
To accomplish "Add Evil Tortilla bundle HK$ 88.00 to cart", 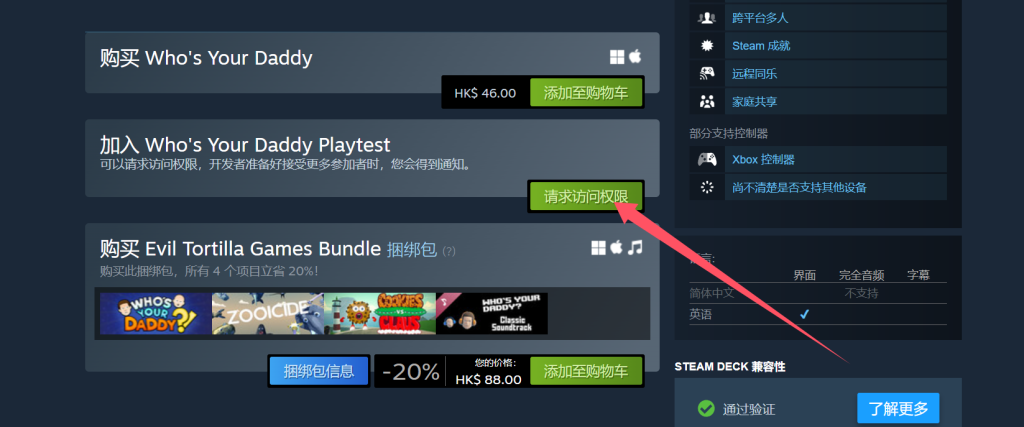I will [586, 372].
